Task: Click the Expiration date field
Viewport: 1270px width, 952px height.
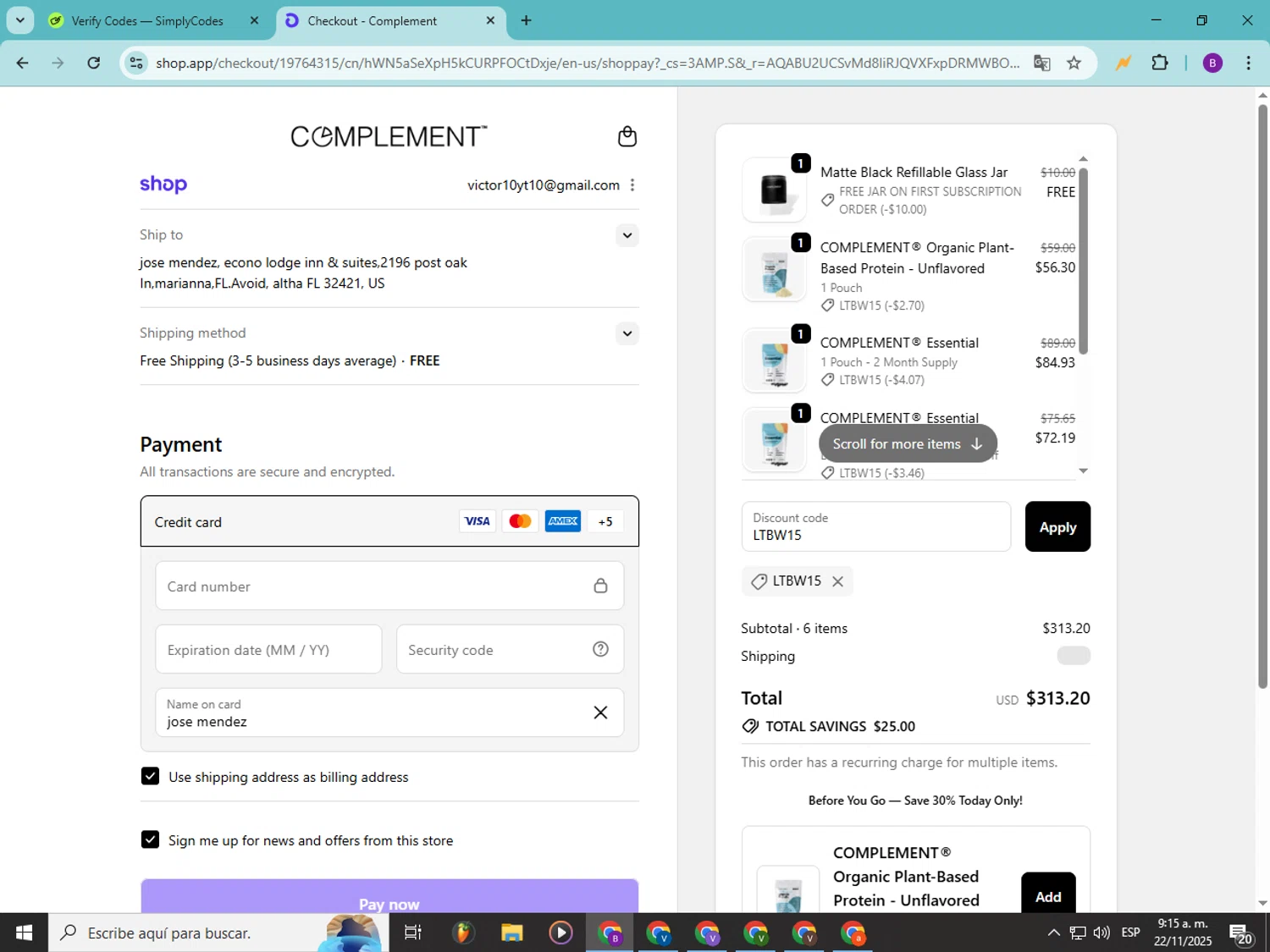Action: (268, 649)
